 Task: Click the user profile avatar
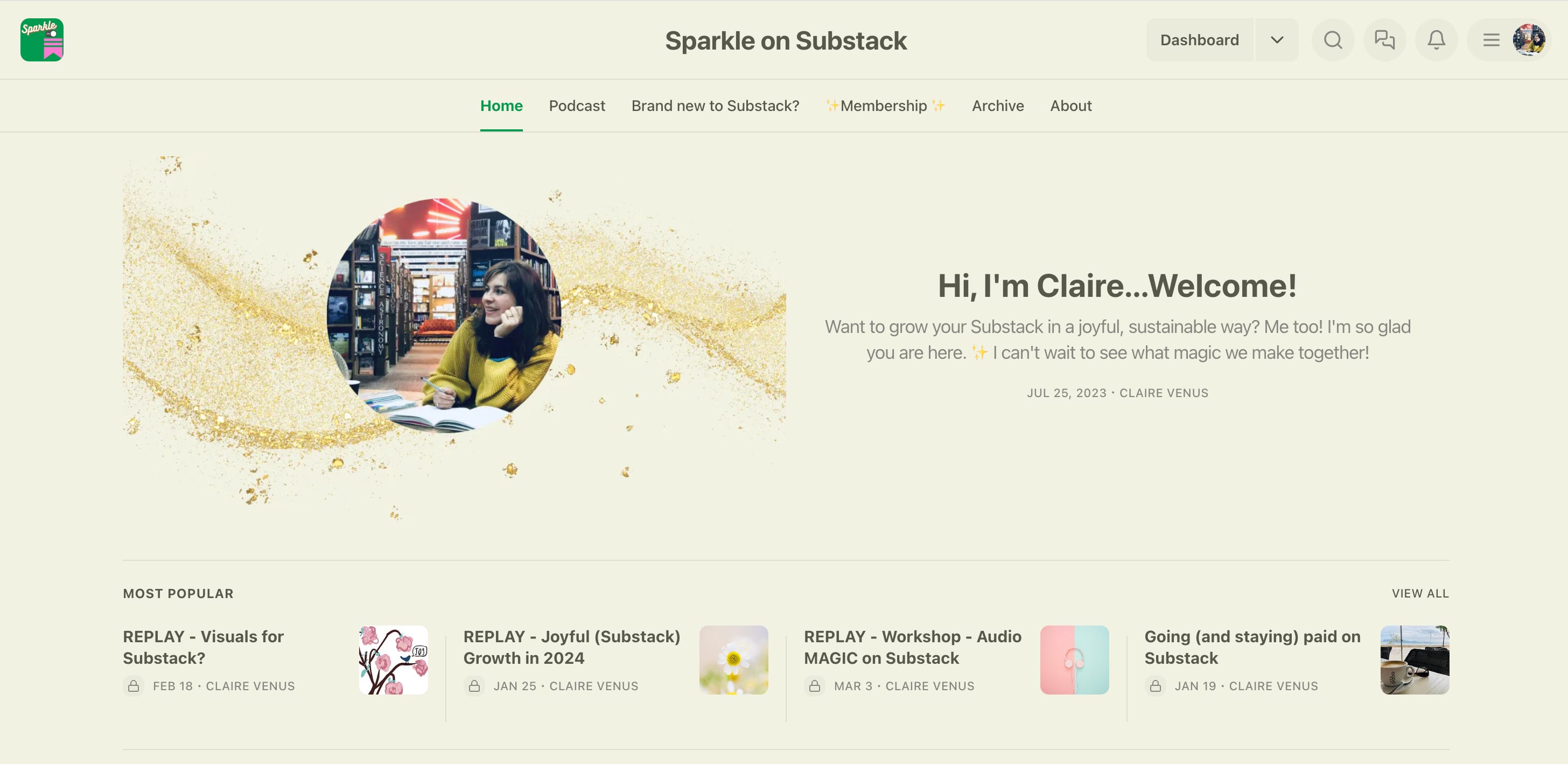pyautogui.click(x=1529, y=40)
